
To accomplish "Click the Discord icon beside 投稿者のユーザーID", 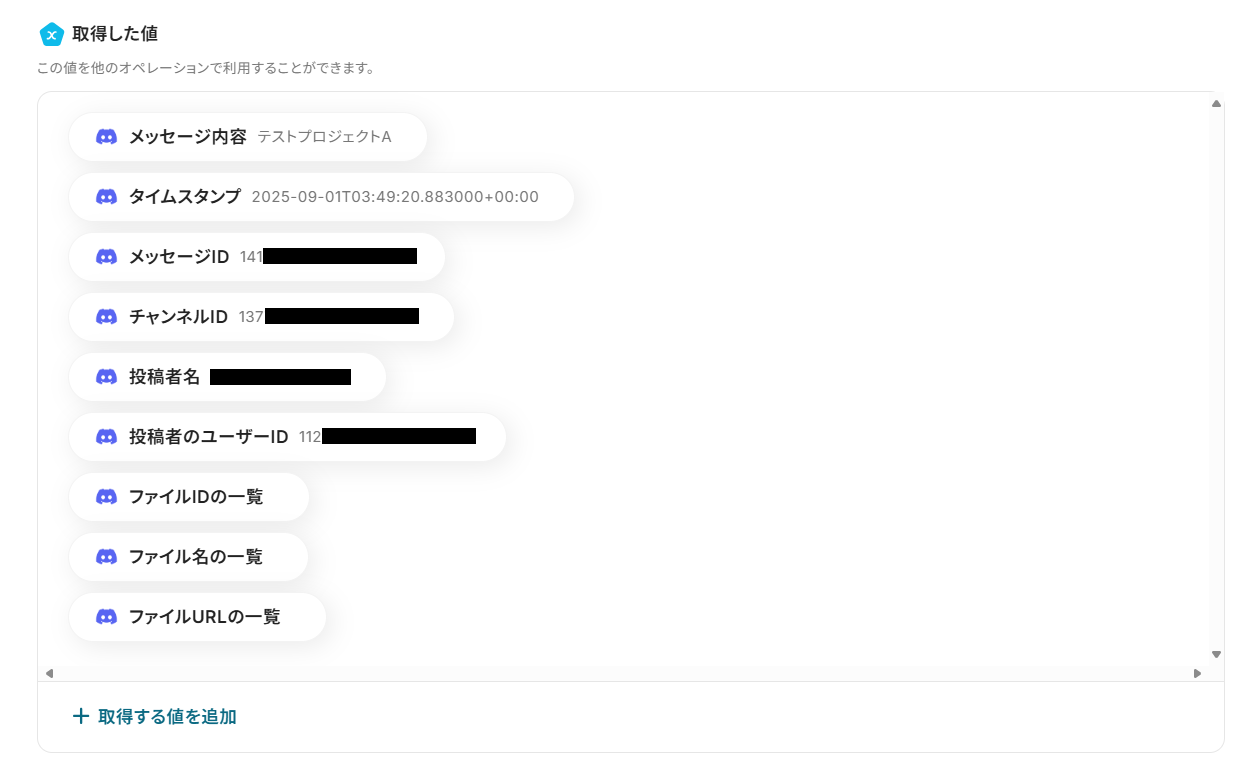I will 106,437.
